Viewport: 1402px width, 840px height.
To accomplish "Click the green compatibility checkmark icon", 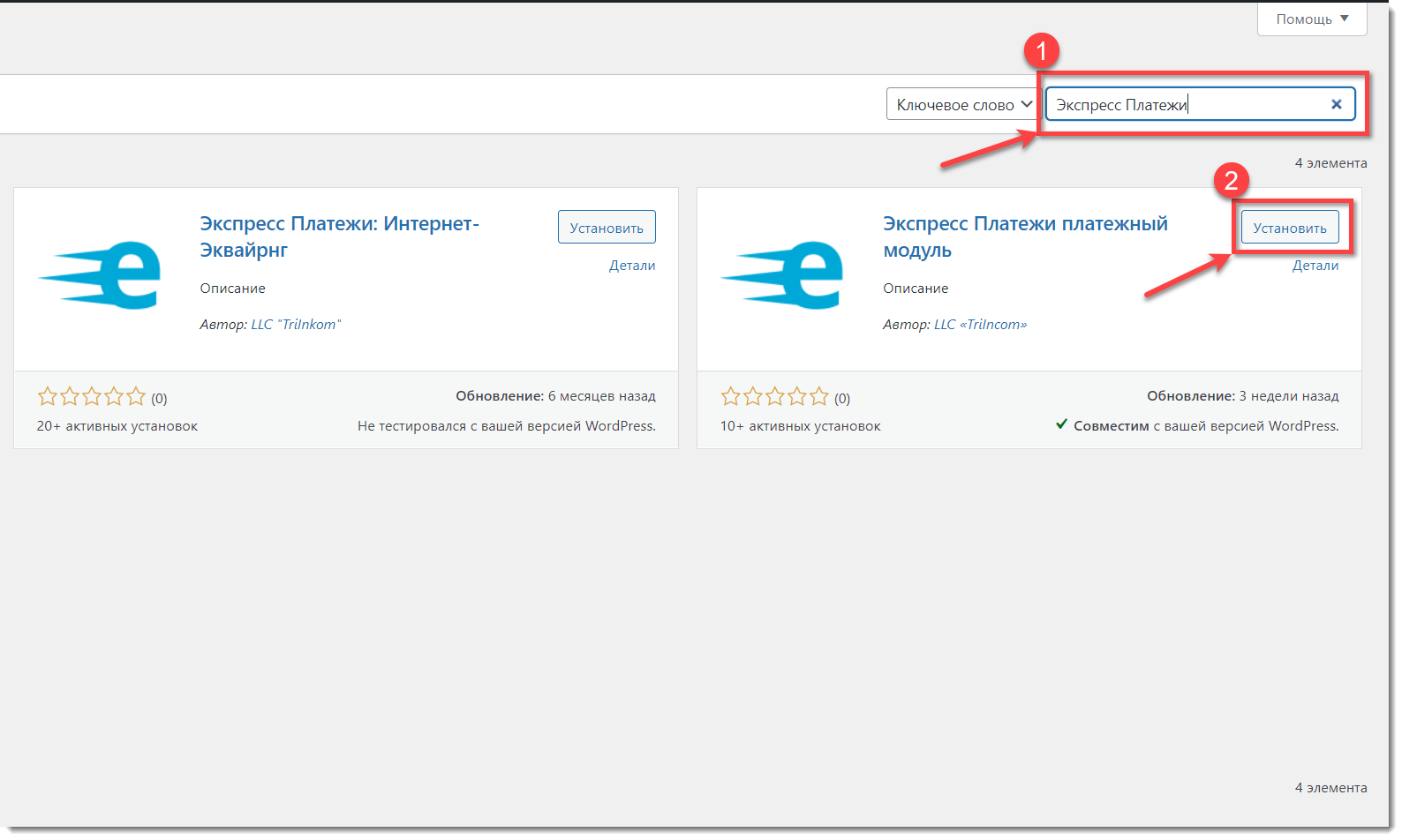I will (1062, 424).
